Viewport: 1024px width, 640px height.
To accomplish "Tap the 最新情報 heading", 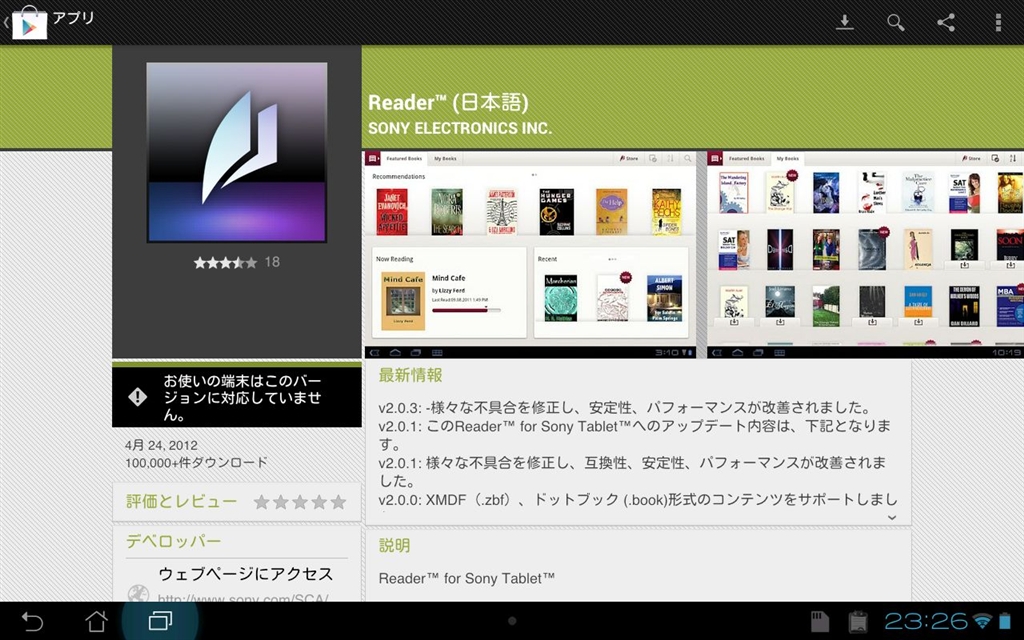I will pos(410,375).
